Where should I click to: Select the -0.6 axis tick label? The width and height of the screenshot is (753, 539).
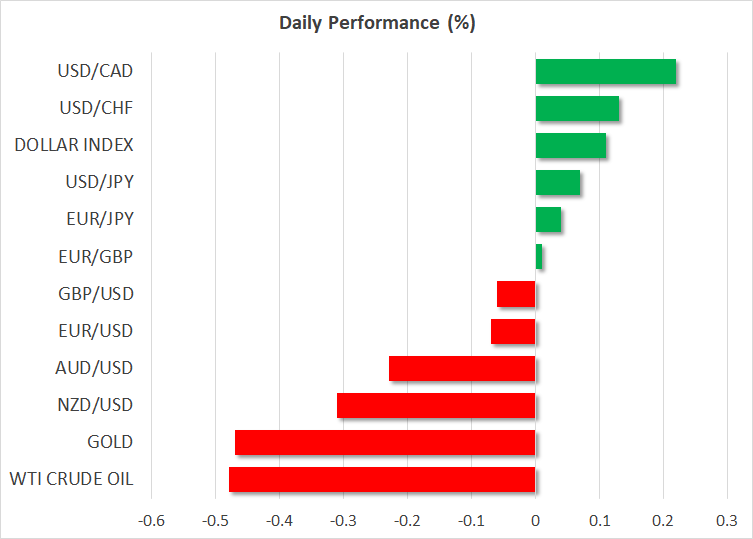tap(150, 520)
